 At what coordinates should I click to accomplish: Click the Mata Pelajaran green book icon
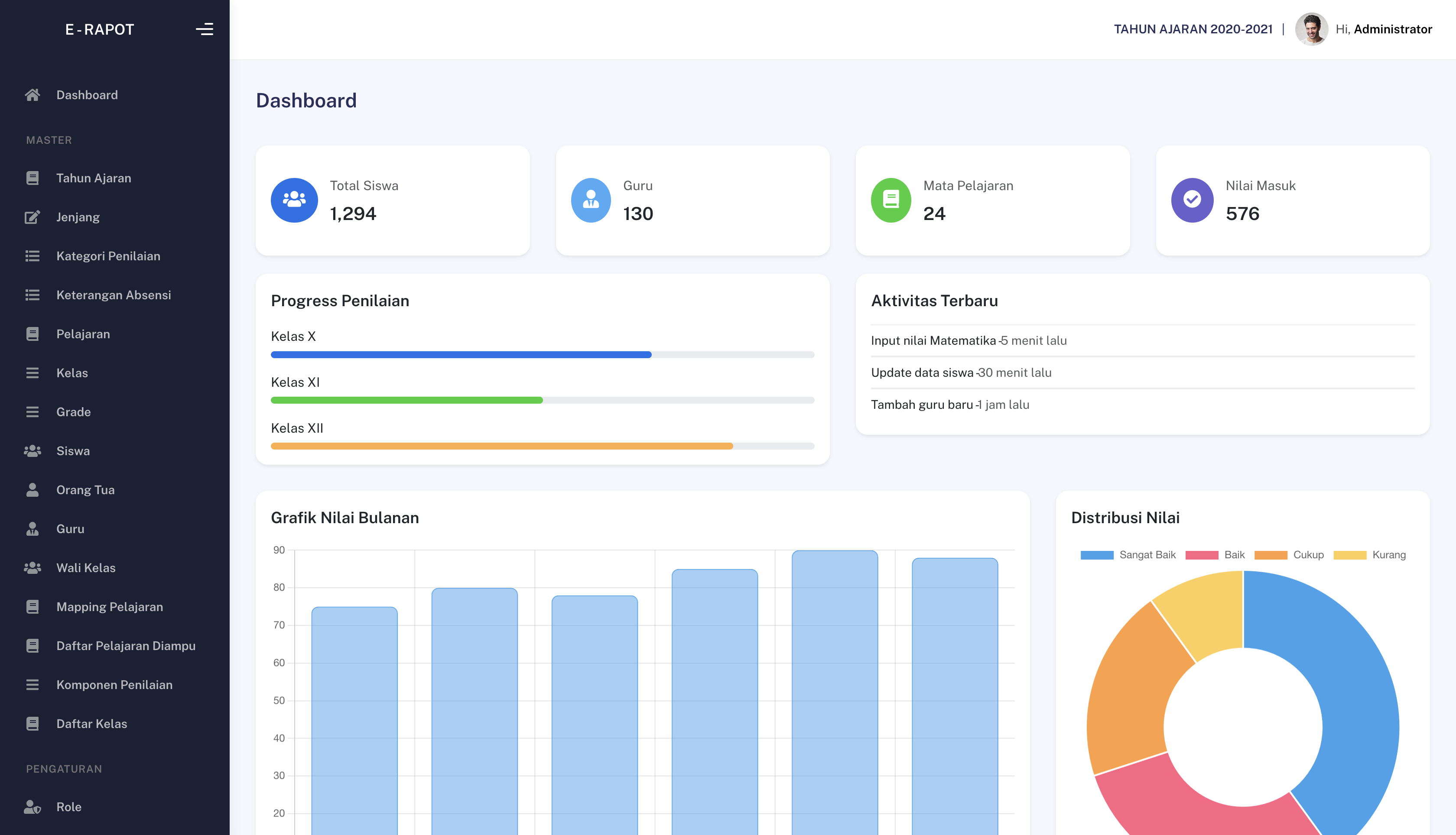coord(891,200)
